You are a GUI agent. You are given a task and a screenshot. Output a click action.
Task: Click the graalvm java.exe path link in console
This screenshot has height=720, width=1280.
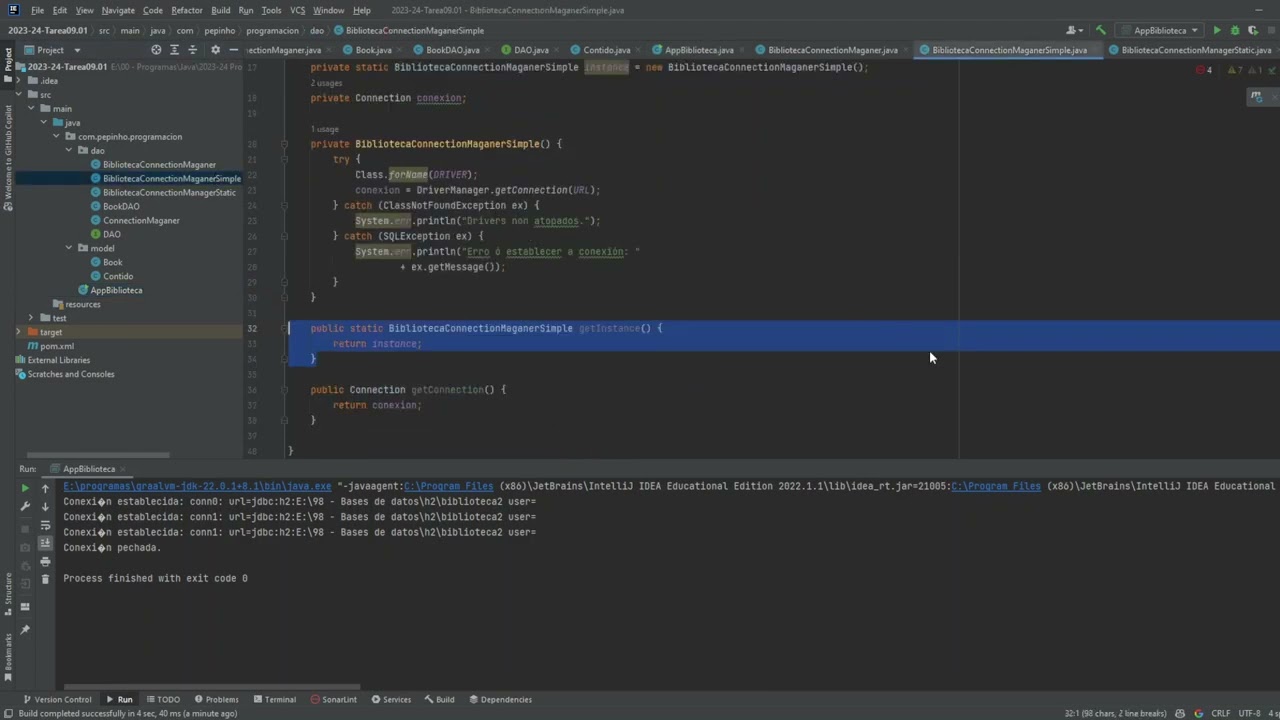click(197, 486)
